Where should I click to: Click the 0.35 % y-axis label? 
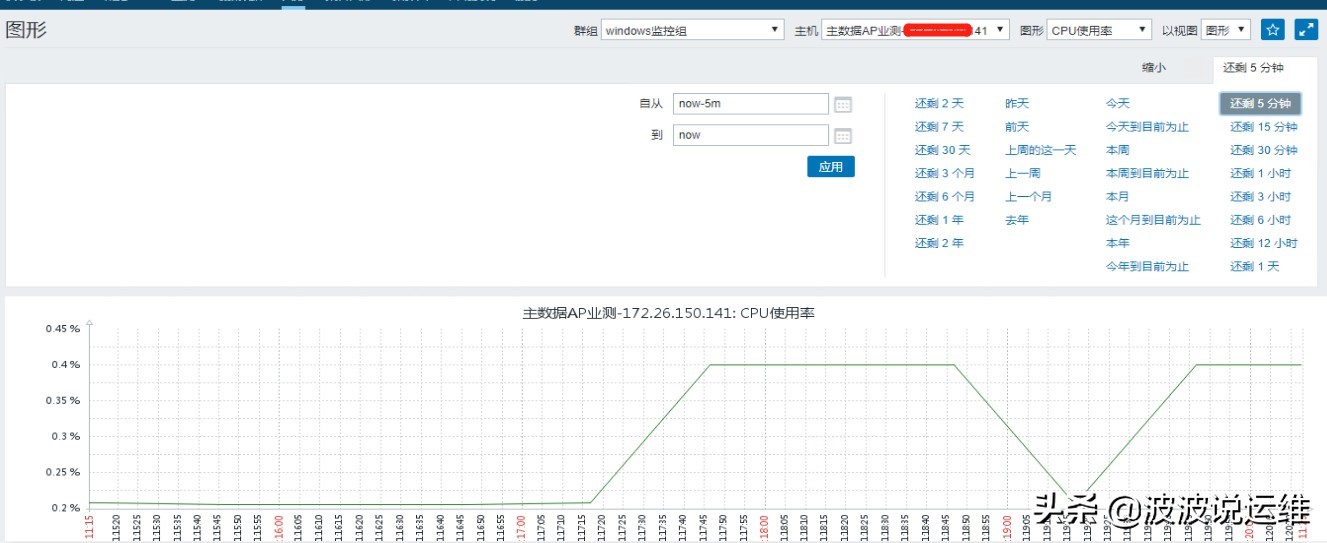pyautogui.click(x=61, y=400)
